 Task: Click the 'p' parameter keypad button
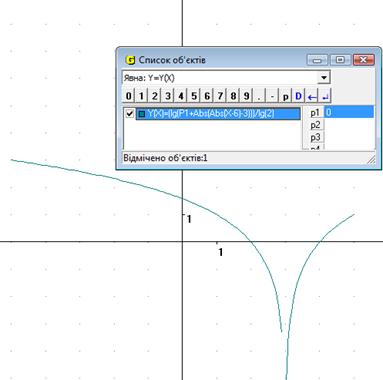pos(285,96)
